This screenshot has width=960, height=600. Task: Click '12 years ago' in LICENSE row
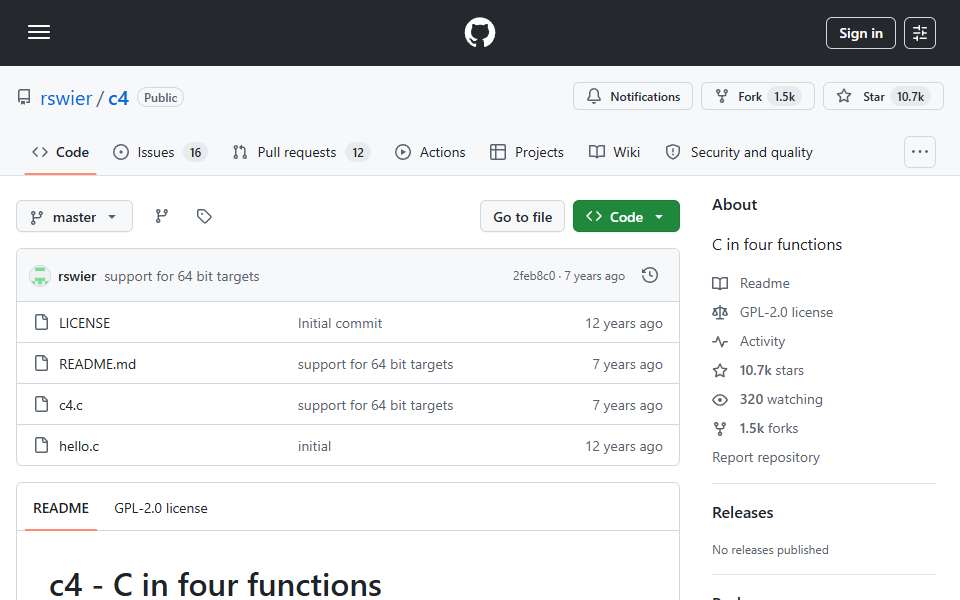click(623, 323)
